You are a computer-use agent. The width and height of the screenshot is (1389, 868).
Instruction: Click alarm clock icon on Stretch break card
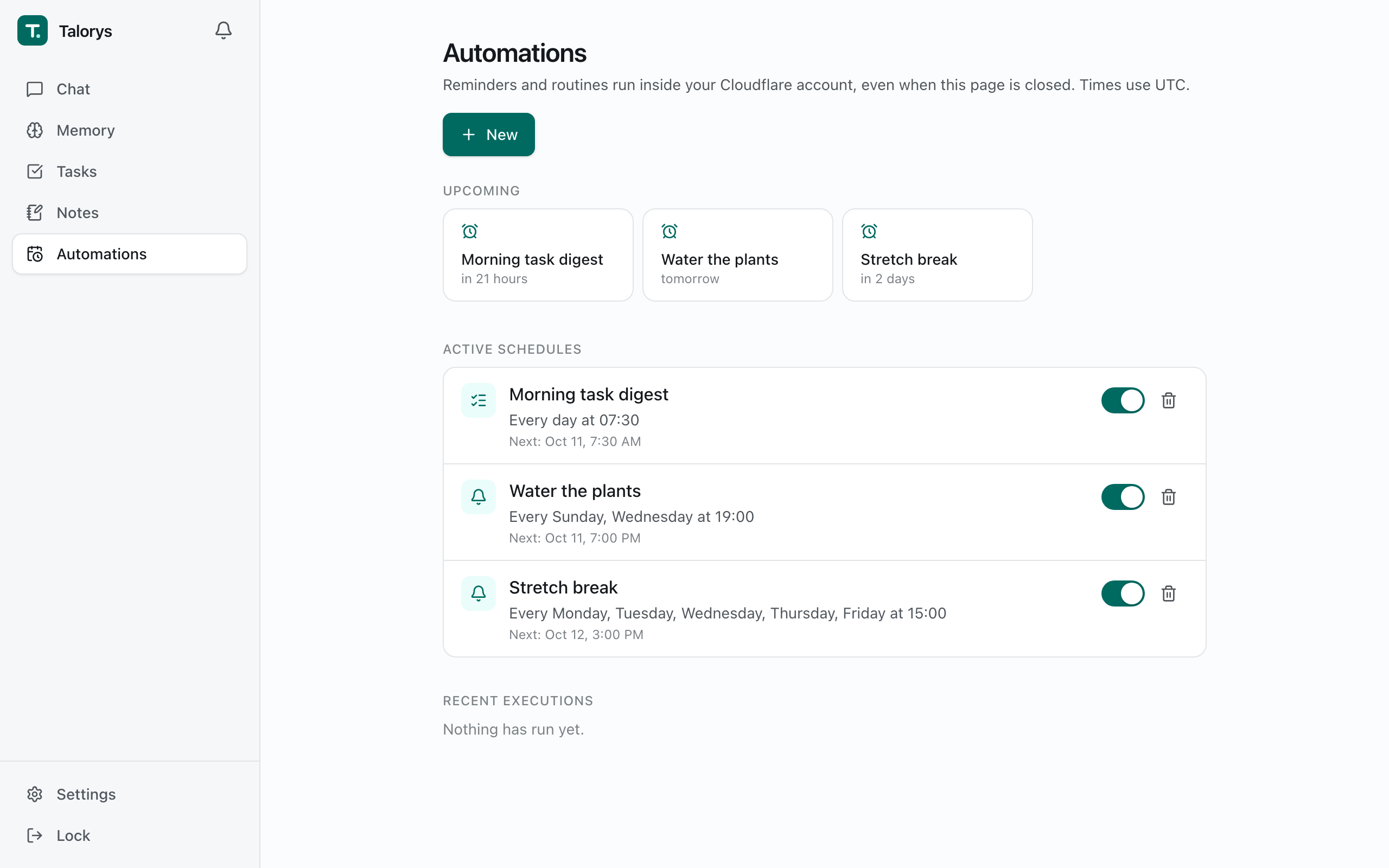point(870,231)
